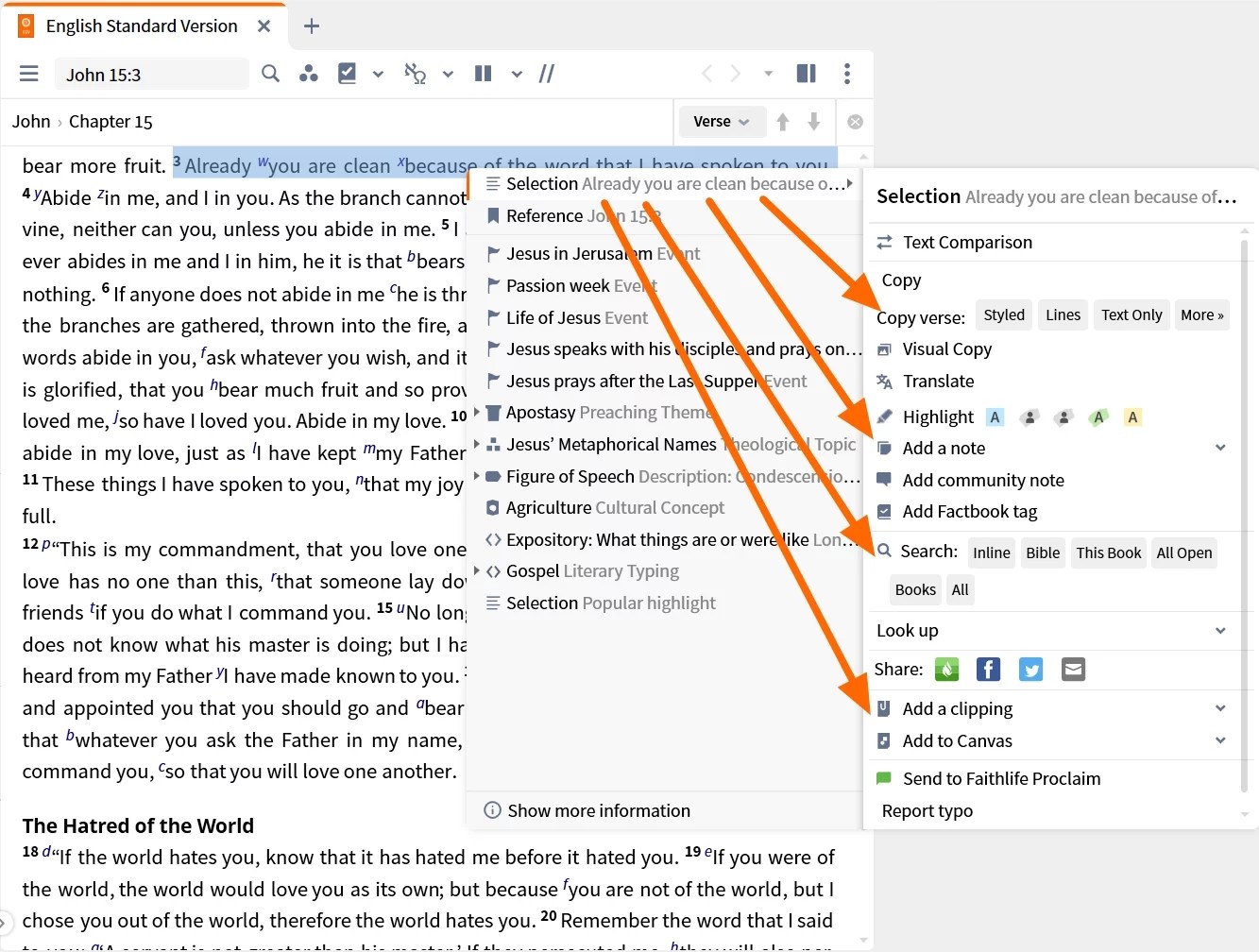Copy verse as Styled
The image size is (1259, 952).
click(x=1004, y=315)
